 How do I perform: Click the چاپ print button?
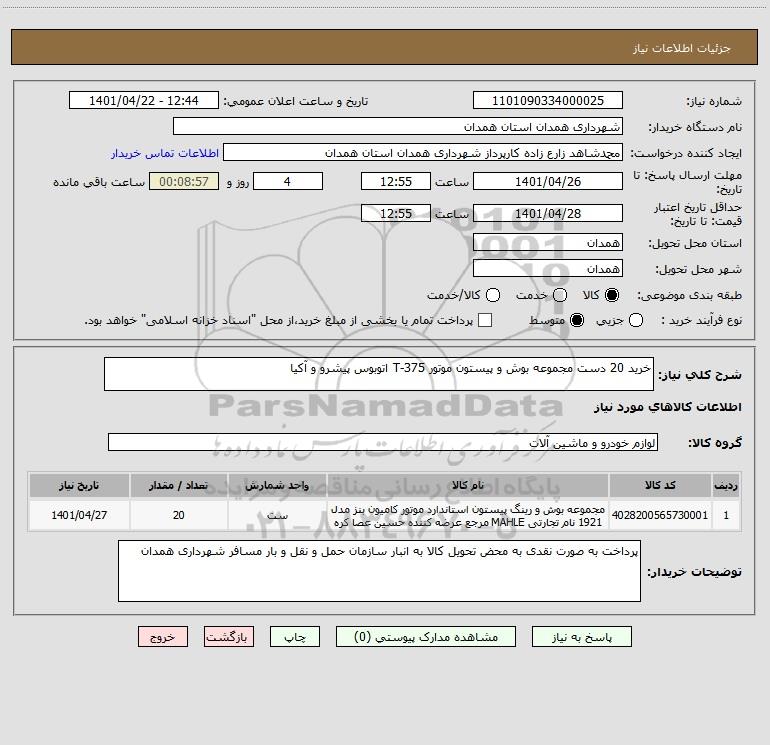click(295, 636)
